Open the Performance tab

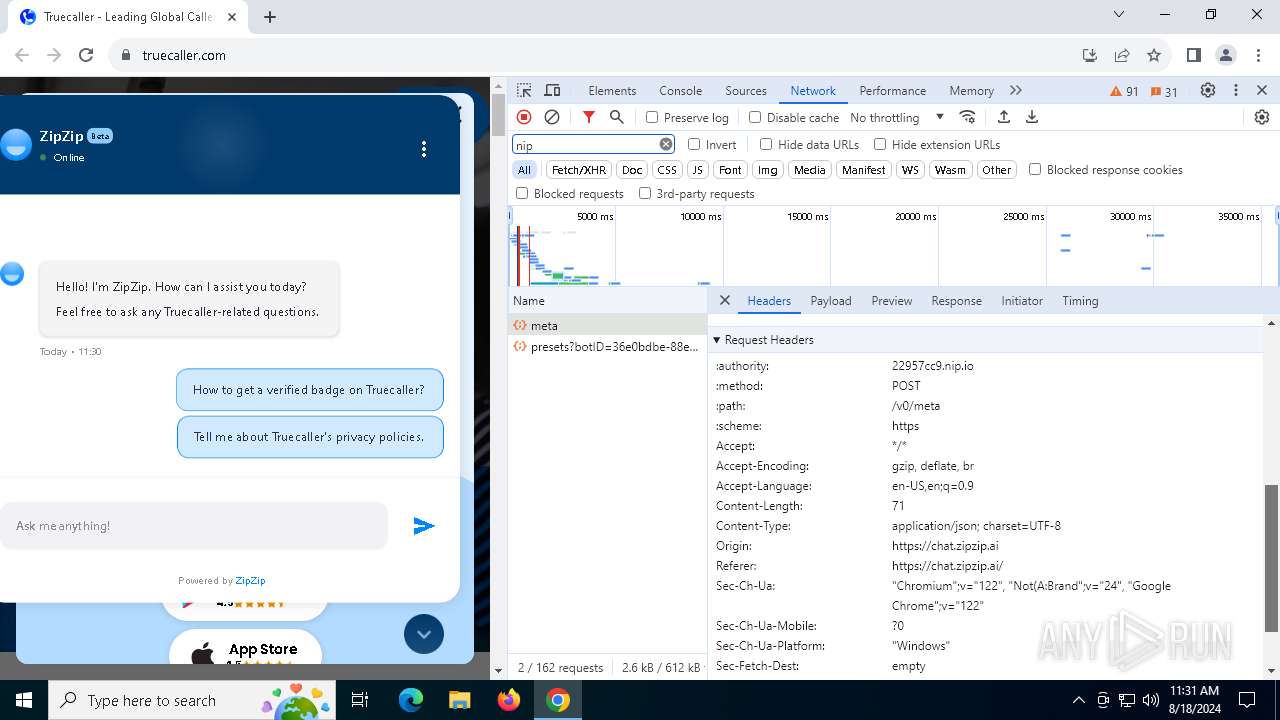[x=892, y=90]
